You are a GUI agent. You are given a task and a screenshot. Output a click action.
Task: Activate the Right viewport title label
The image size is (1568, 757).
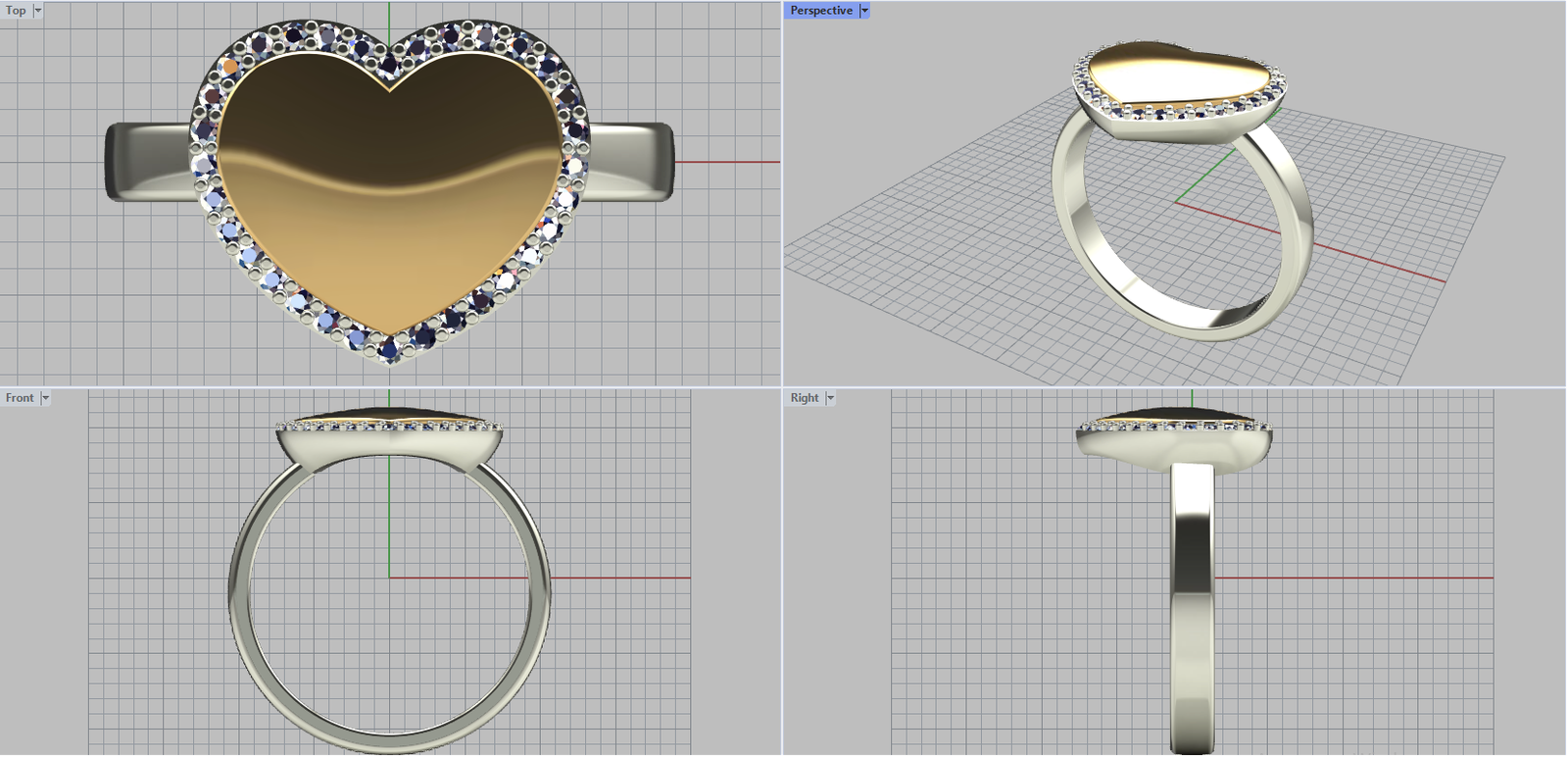click(805, 398)
